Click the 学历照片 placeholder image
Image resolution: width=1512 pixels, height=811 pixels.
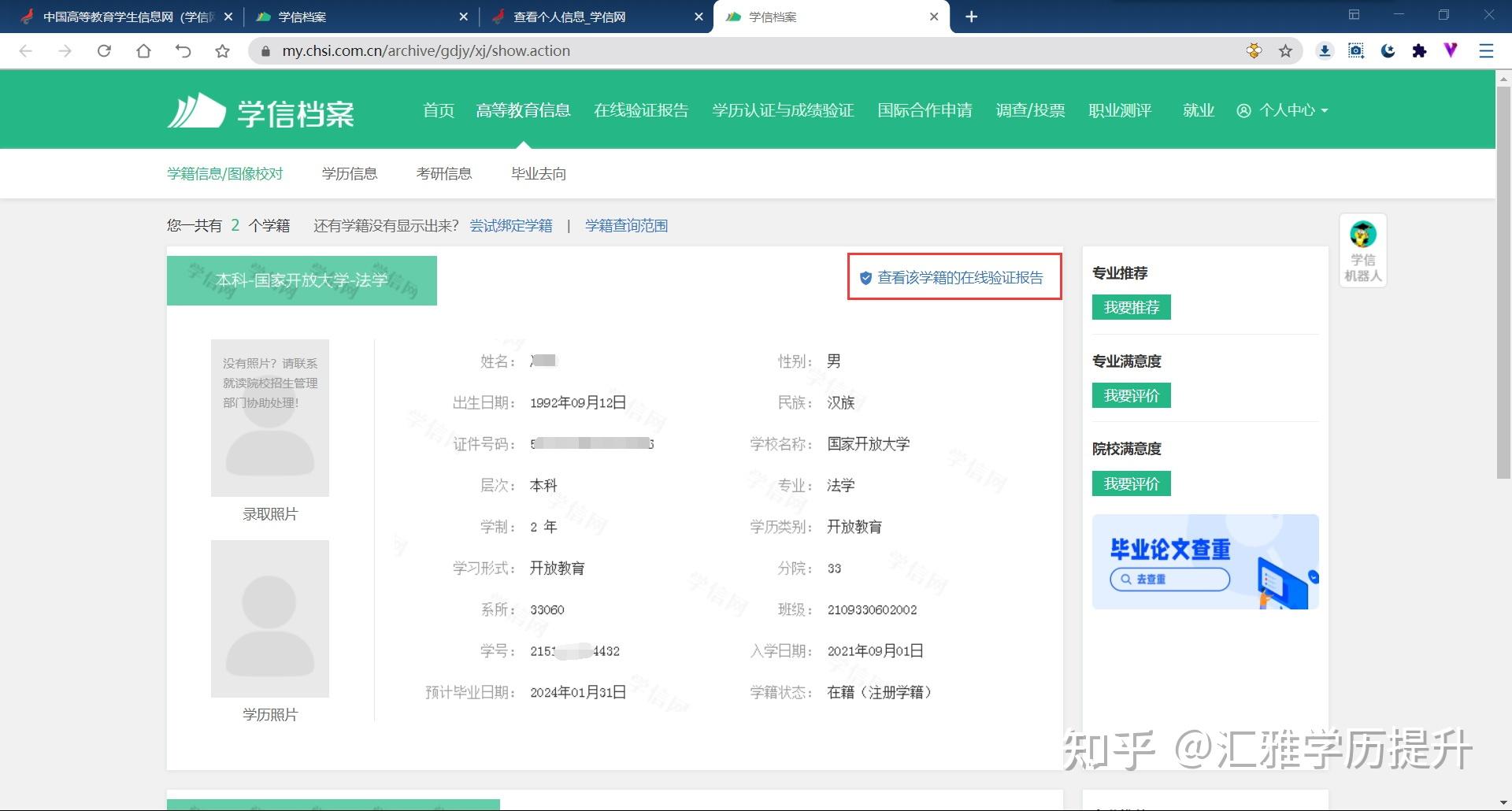coord(270,618)
